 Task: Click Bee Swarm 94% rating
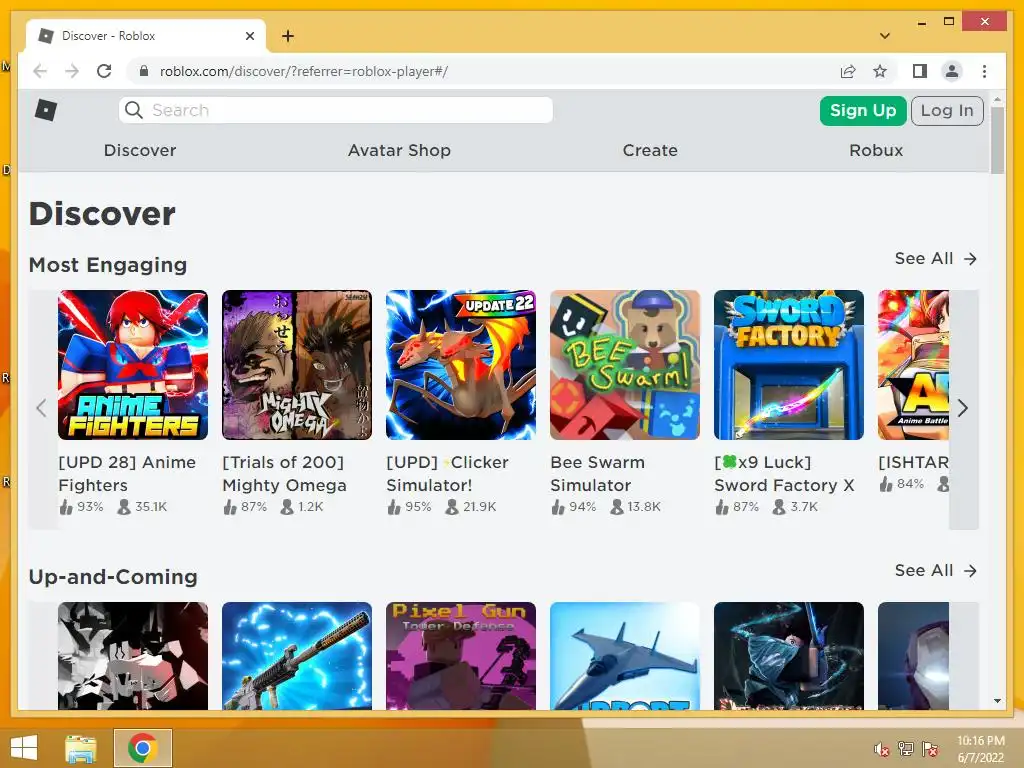point(574,507)
